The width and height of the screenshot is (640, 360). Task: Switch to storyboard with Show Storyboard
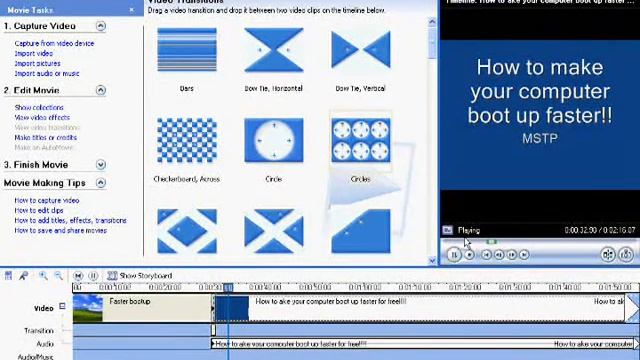(140, 276)
